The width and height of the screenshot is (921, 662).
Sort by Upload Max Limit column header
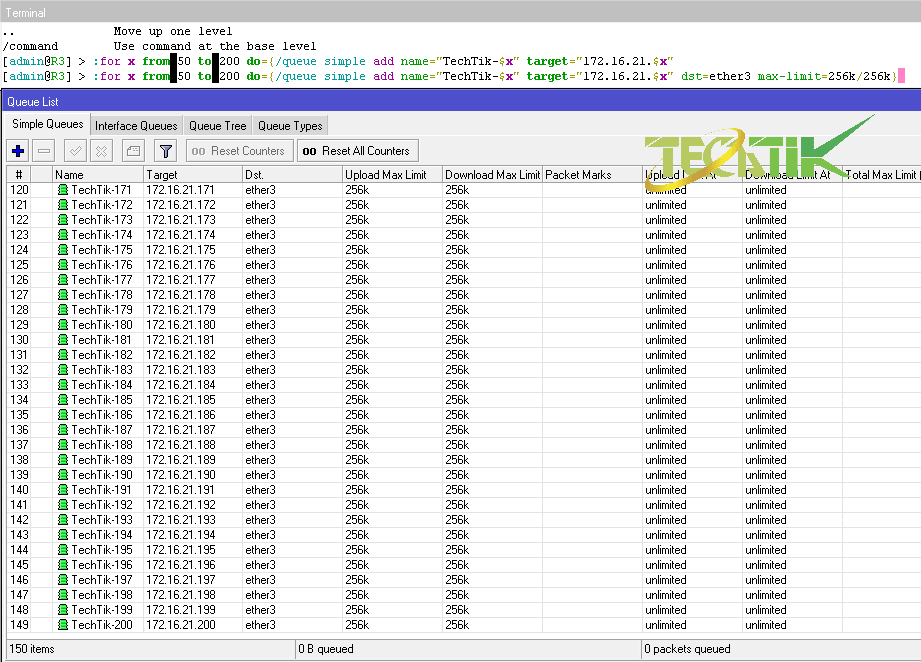392,174
